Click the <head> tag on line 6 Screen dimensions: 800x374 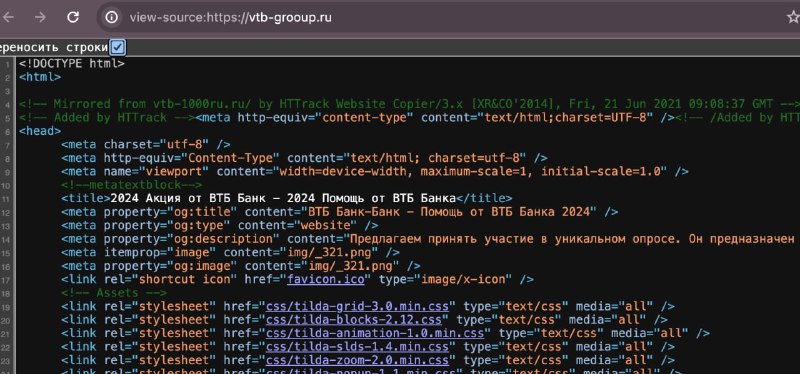40,131
